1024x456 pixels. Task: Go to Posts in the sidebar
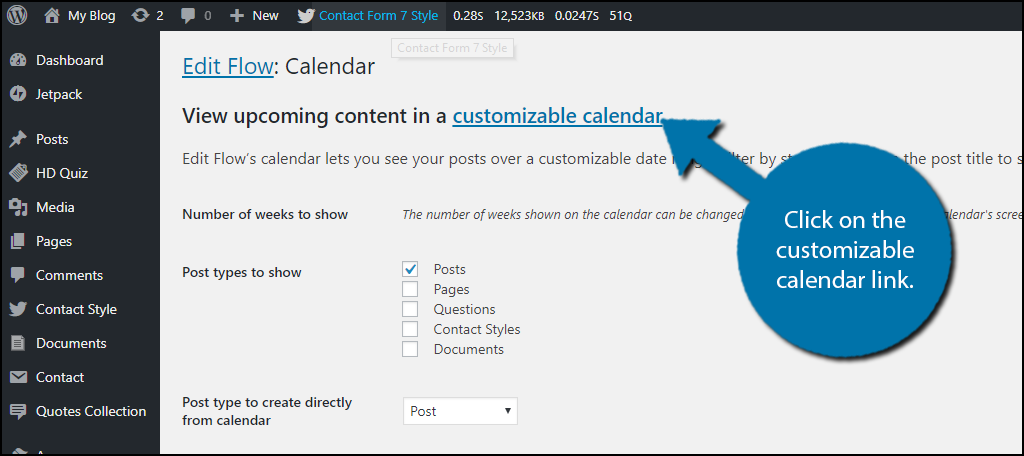(x=52, y=139)
